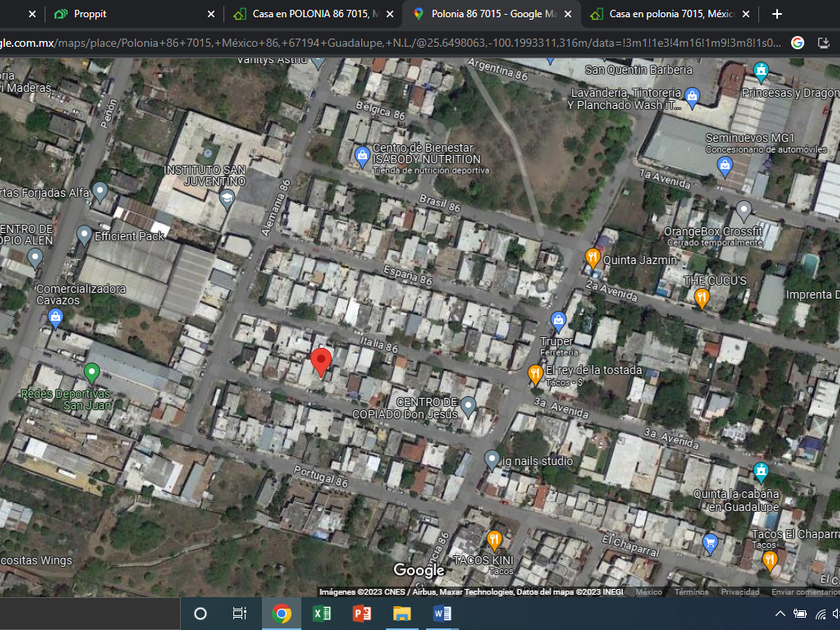The width and height of the screenshot is (840, 630).
Task: Click Seminuevos MG1 dealership marker
Action: pyautogui.click(x=725, y=167)
